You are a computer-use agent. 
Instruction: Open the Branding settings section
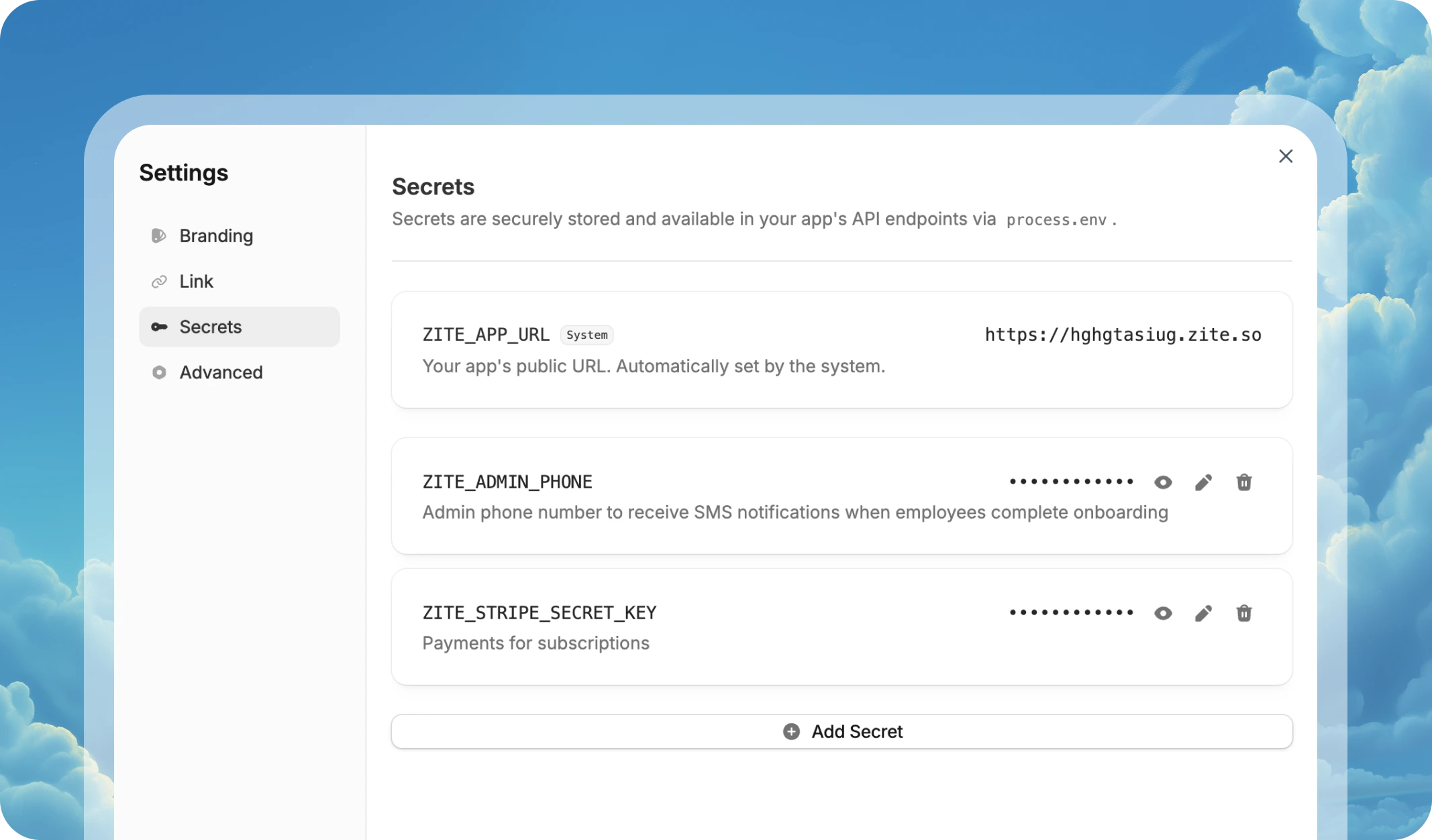[215, 235]
